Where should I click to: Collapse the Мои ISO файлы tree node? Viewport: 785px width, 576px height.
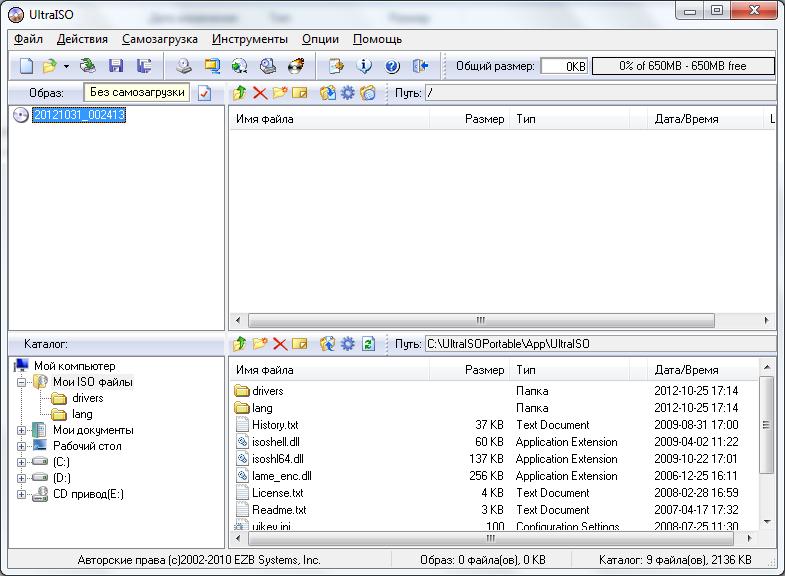point(21,382)
